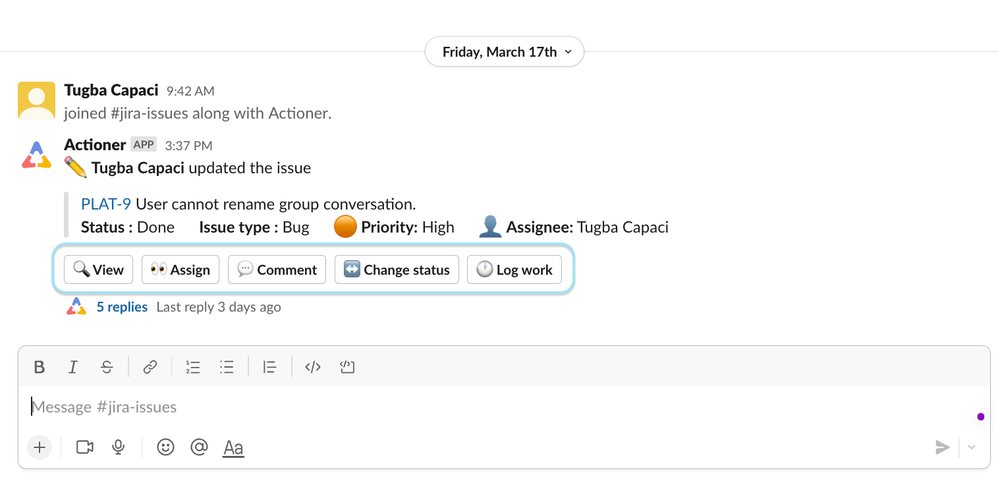Record an audio clip with microphone
The width and height of the screenshot is (998, 477).
[118, 448]
